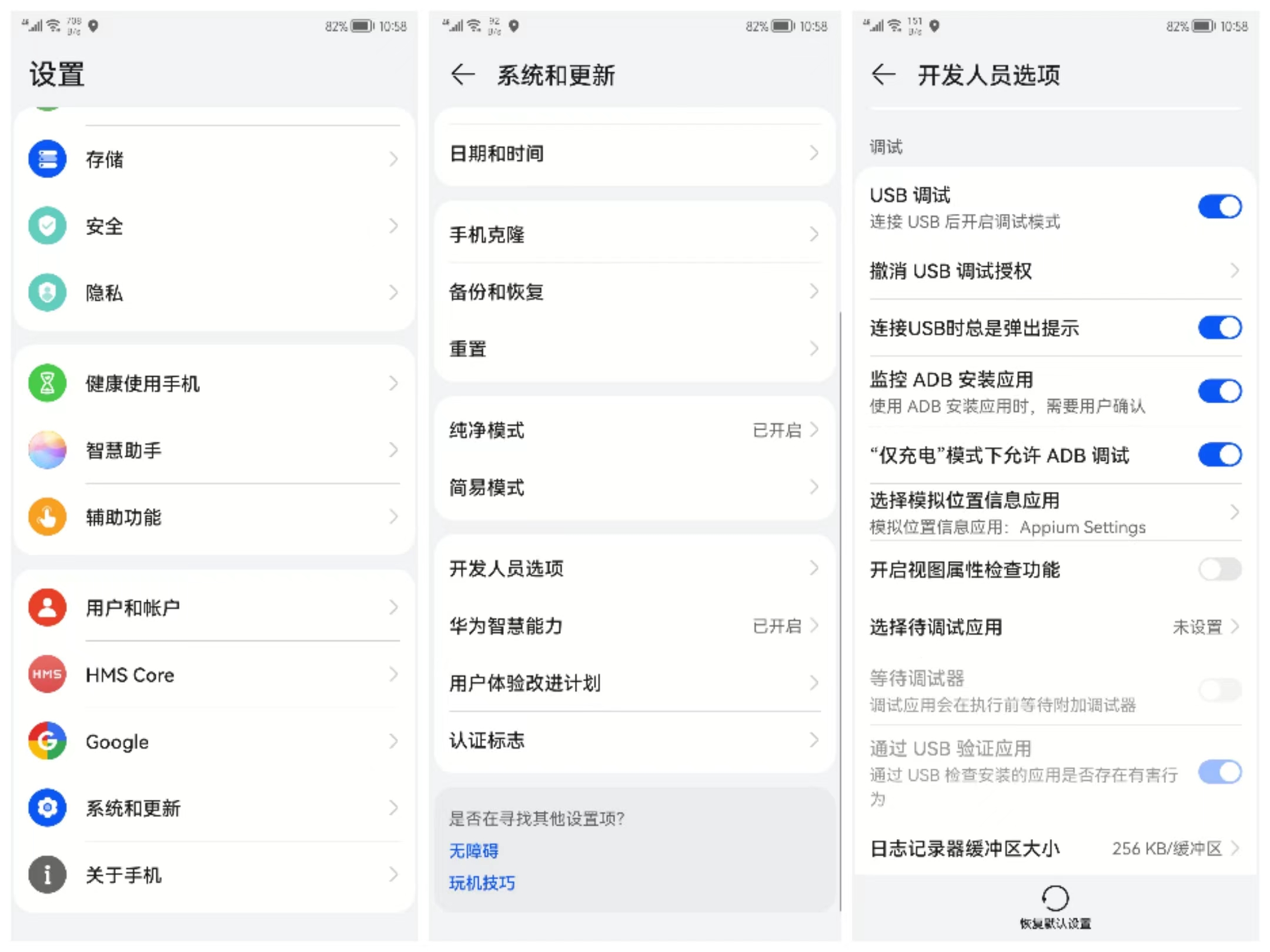Open 用户体验改进计划 entry

[x=634, y=683]
